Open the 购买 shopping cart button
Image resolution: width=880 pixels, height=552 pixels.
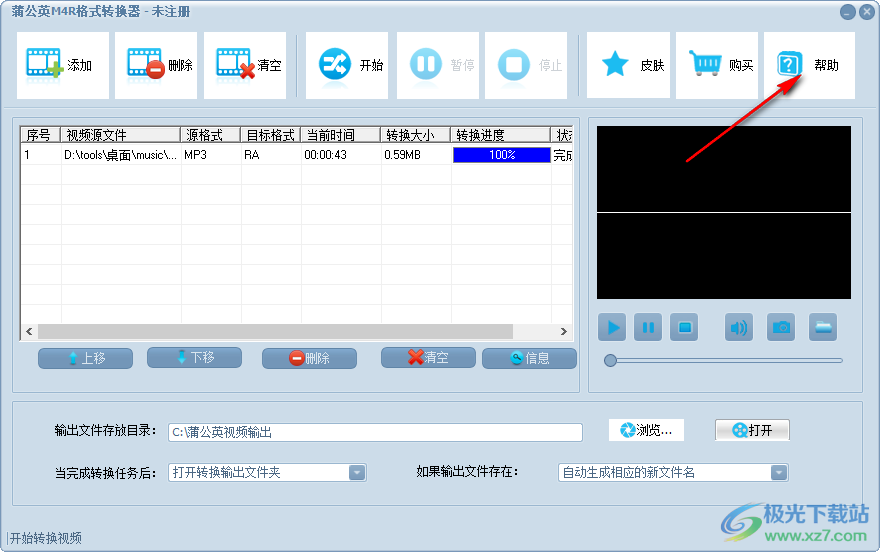[x=717, y=65]
